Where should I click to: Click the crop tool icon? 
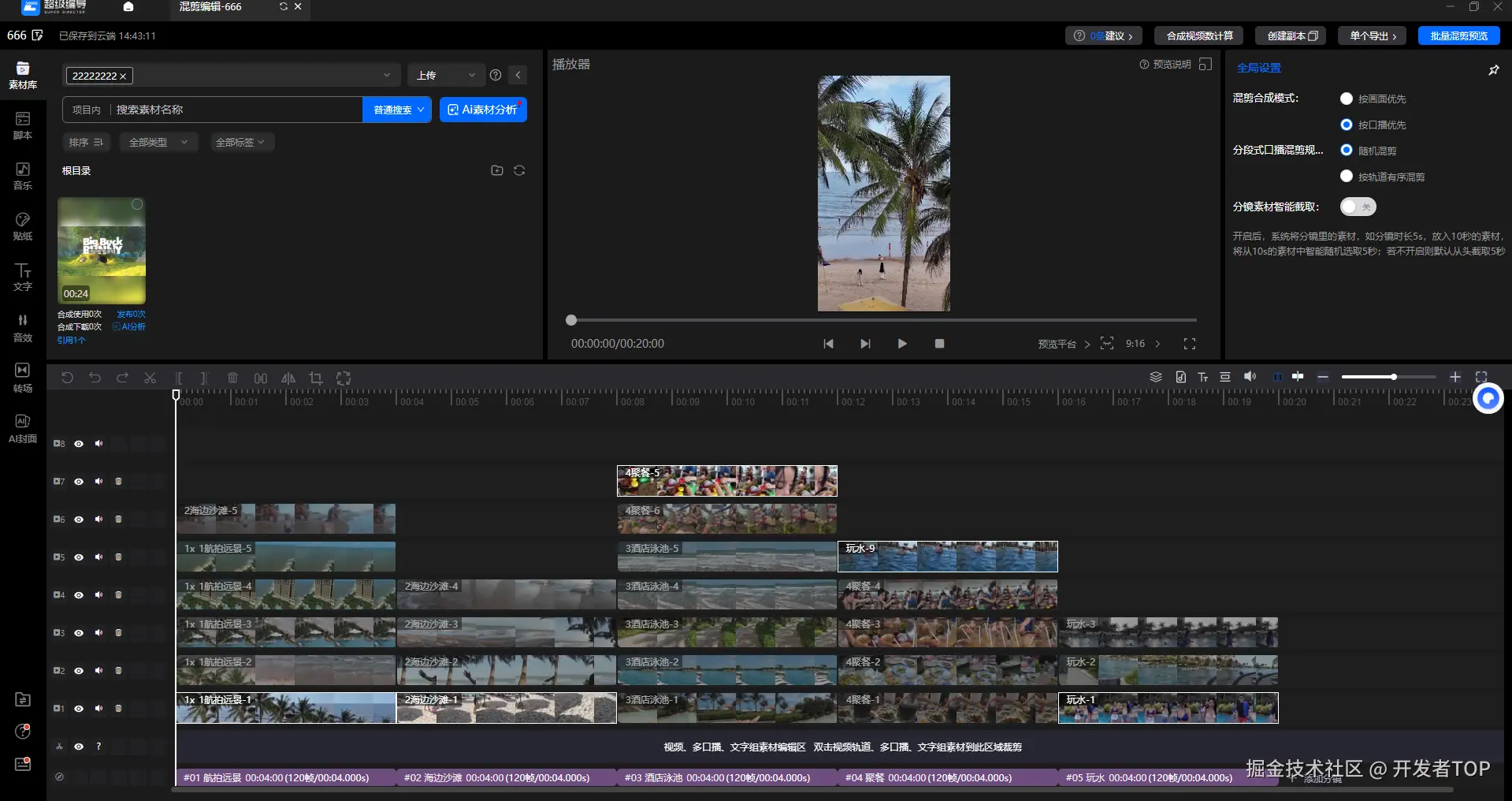[x=316, y=378]
